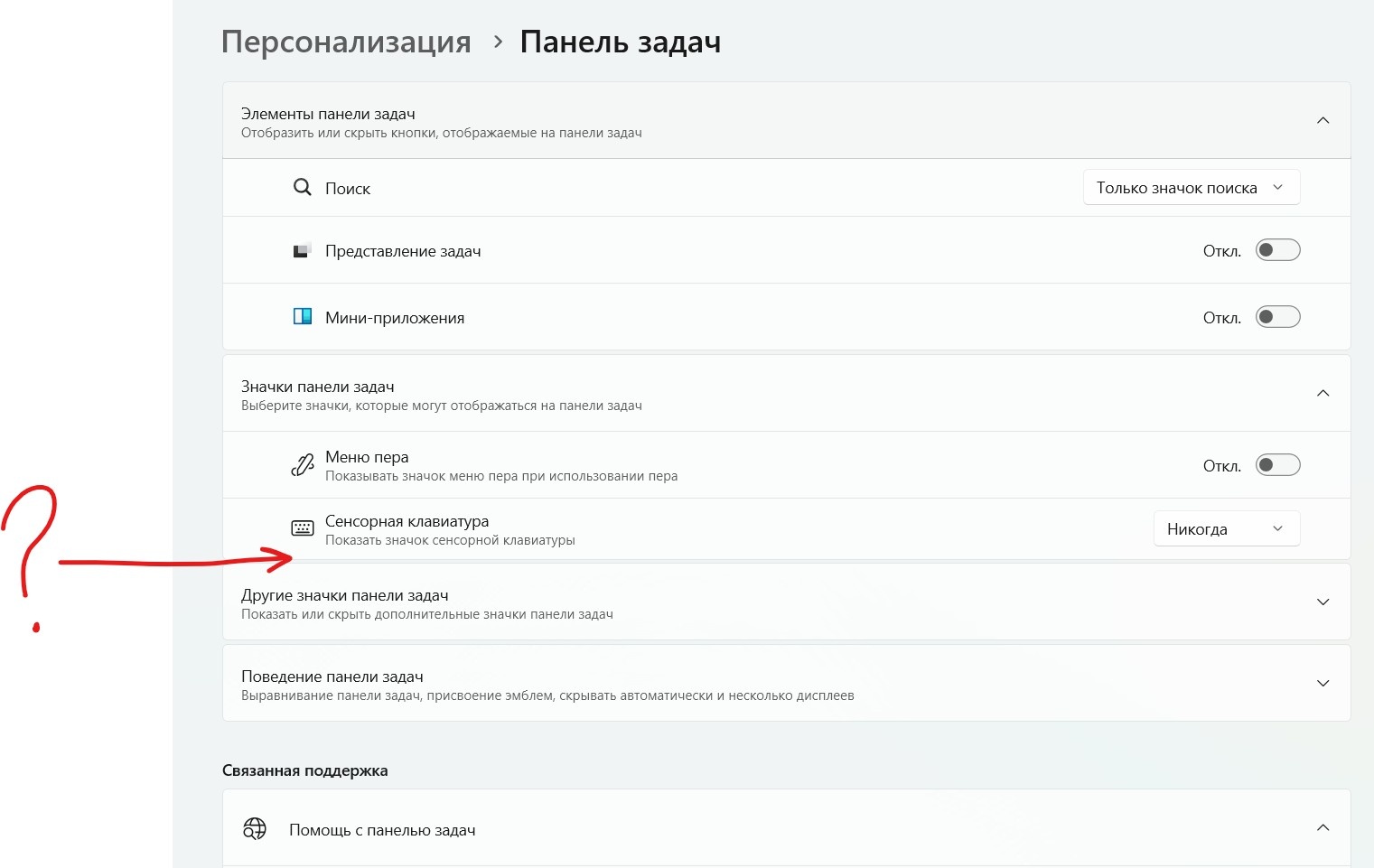Expand Другие значки панели задач
The image size is (1374, 868).
1323,602
